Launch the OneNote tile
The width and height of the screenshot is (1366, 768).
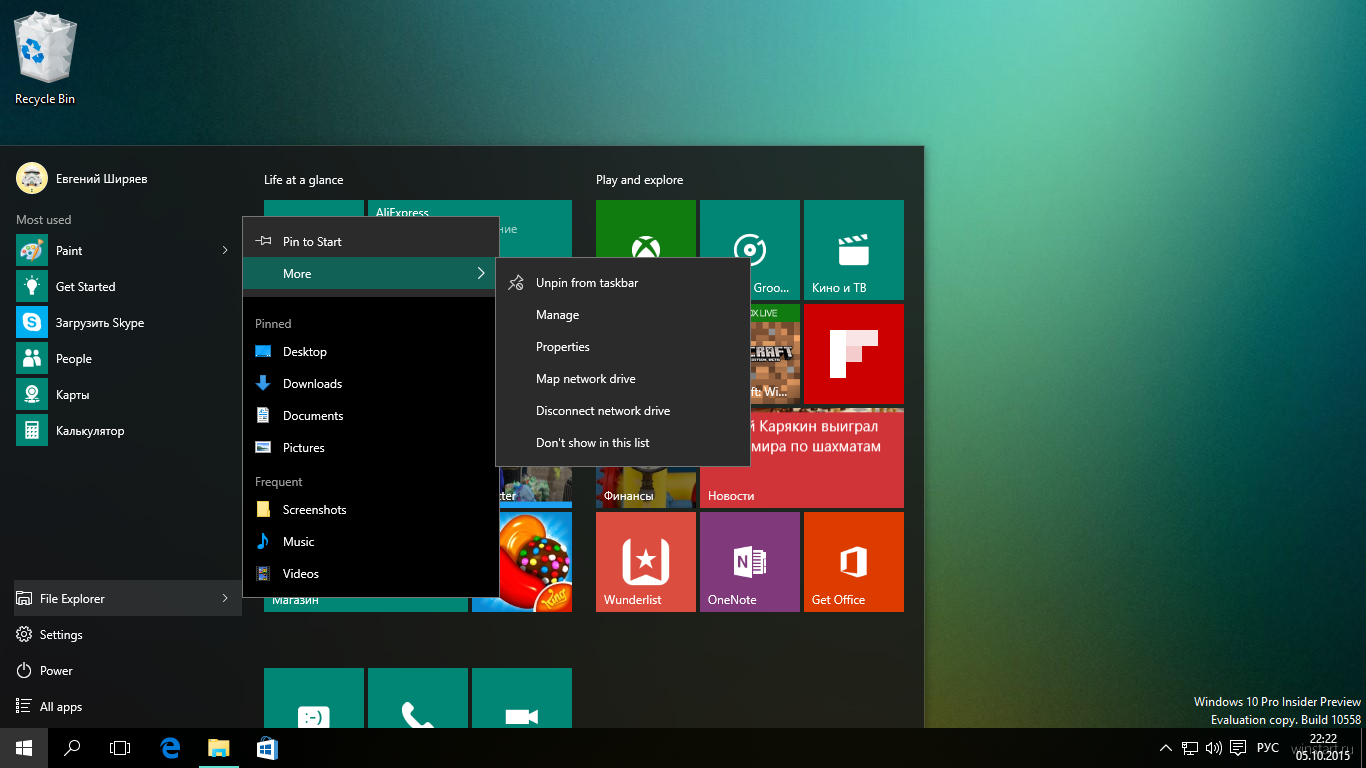(750, 562)
